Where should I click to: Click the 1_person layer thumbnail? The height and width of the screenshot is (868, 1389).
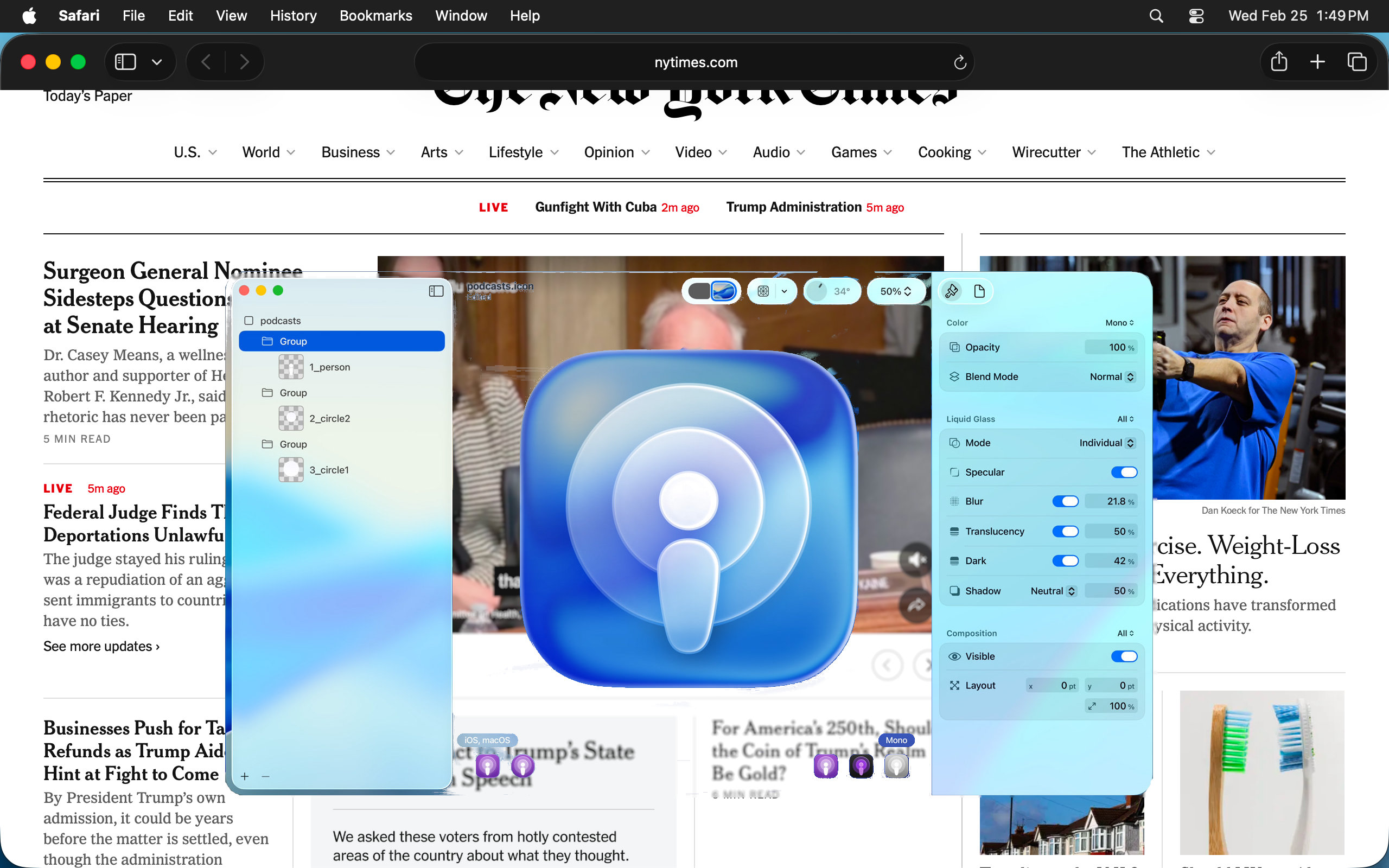(291, 367)
